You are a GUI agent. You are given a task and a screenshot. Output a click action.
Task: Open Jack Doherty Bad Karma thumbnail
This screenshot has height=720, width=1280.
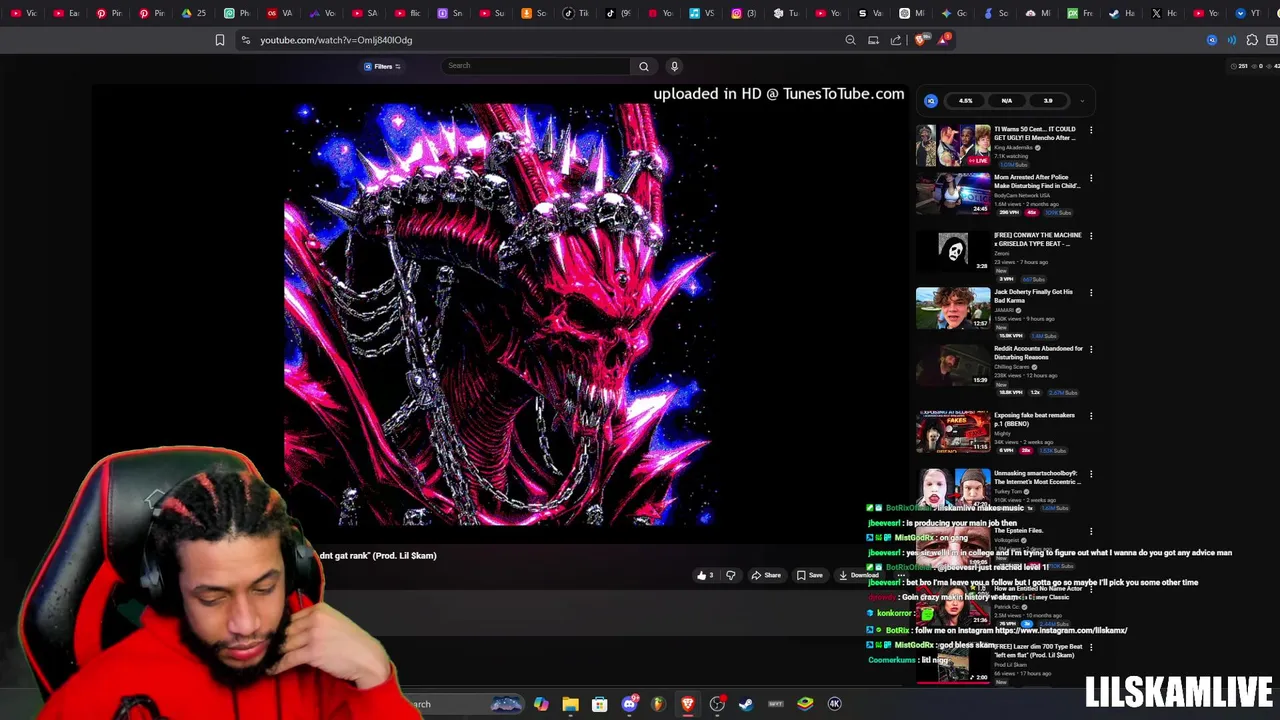(x=953, y=308)
